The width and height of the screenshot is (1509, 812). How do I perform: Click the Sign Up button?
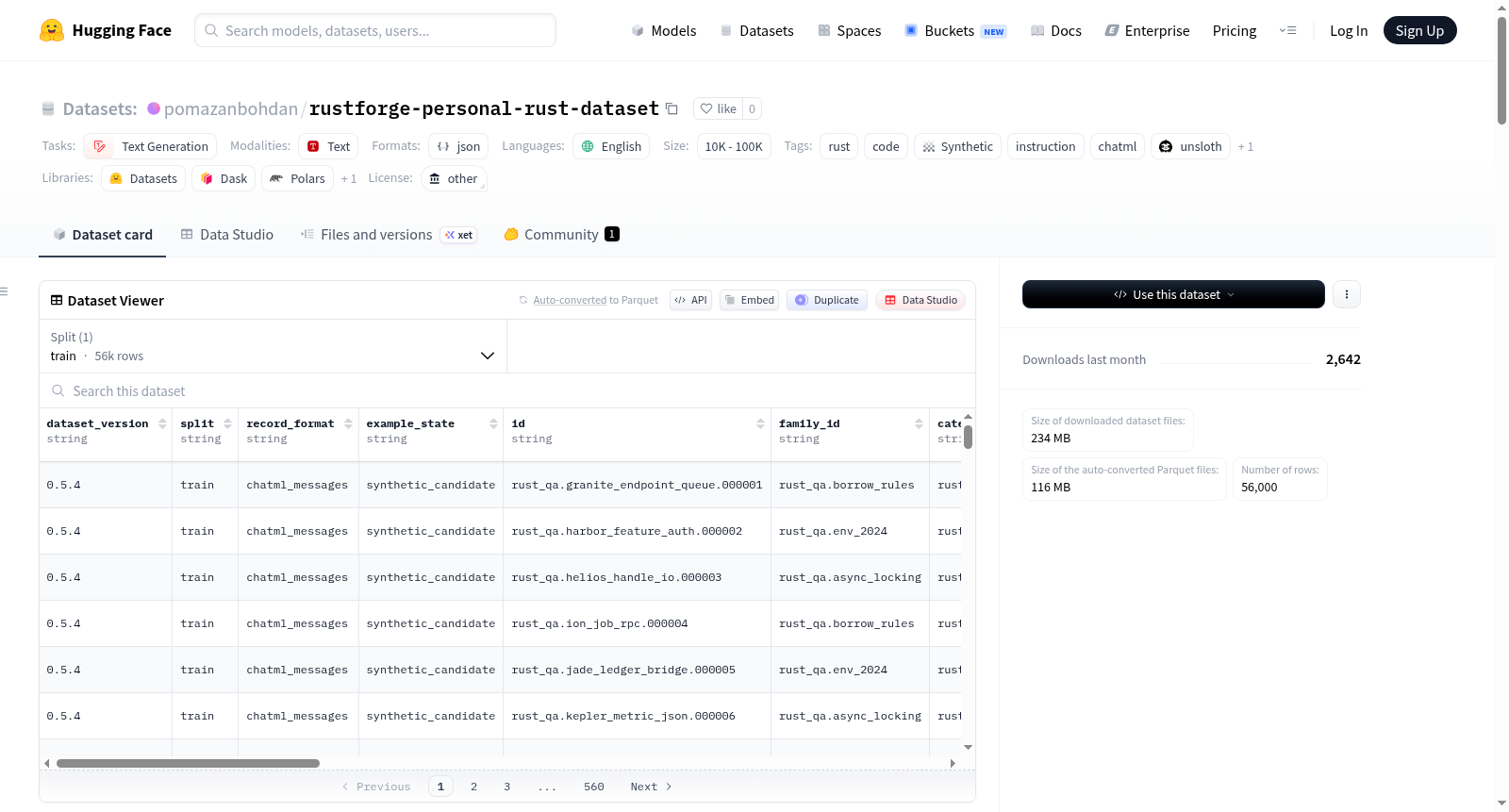click(1419, 30)
